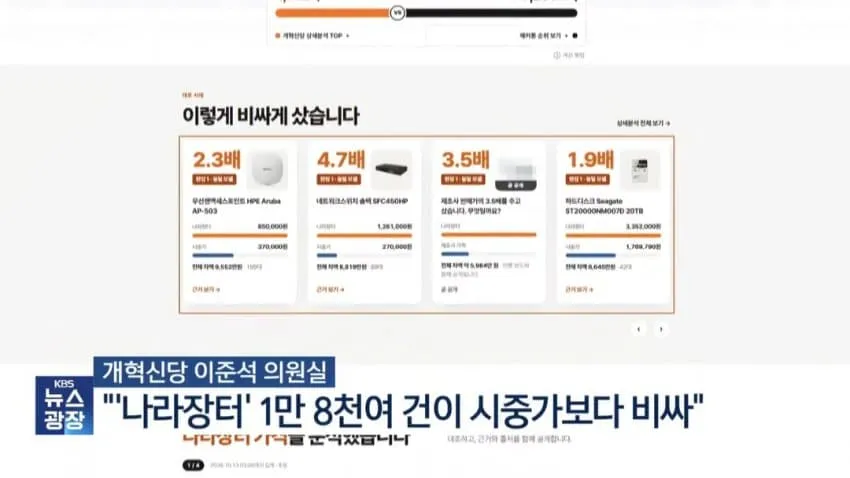850x478 pixels.
Task: Click the orange badge under 2.3배
Action: [x=214, y=179]
